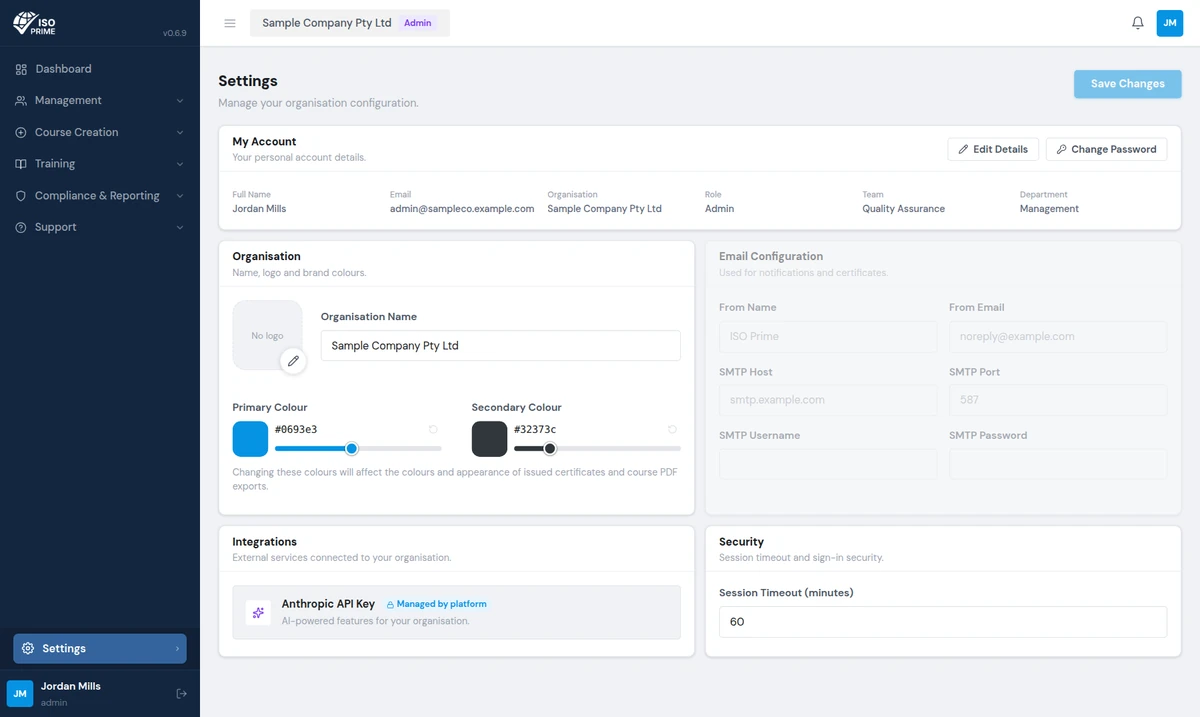This screenshot has height=717, width=1200.
Task: Click the admin@sampleco.example.com email text
Action: click(x=462, y=209)
